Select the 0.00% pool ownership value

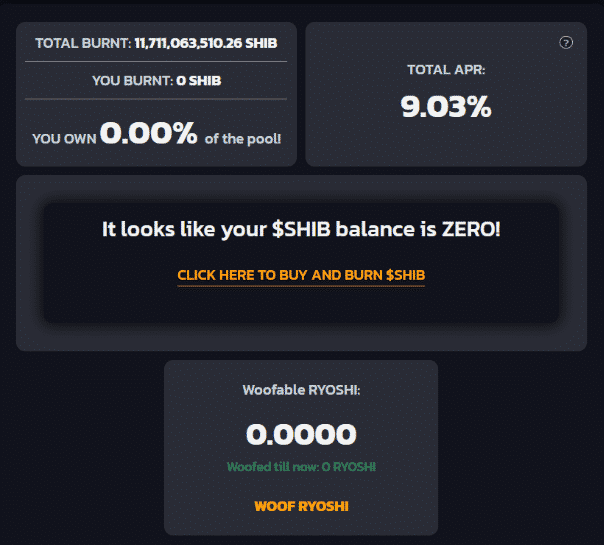148,133
